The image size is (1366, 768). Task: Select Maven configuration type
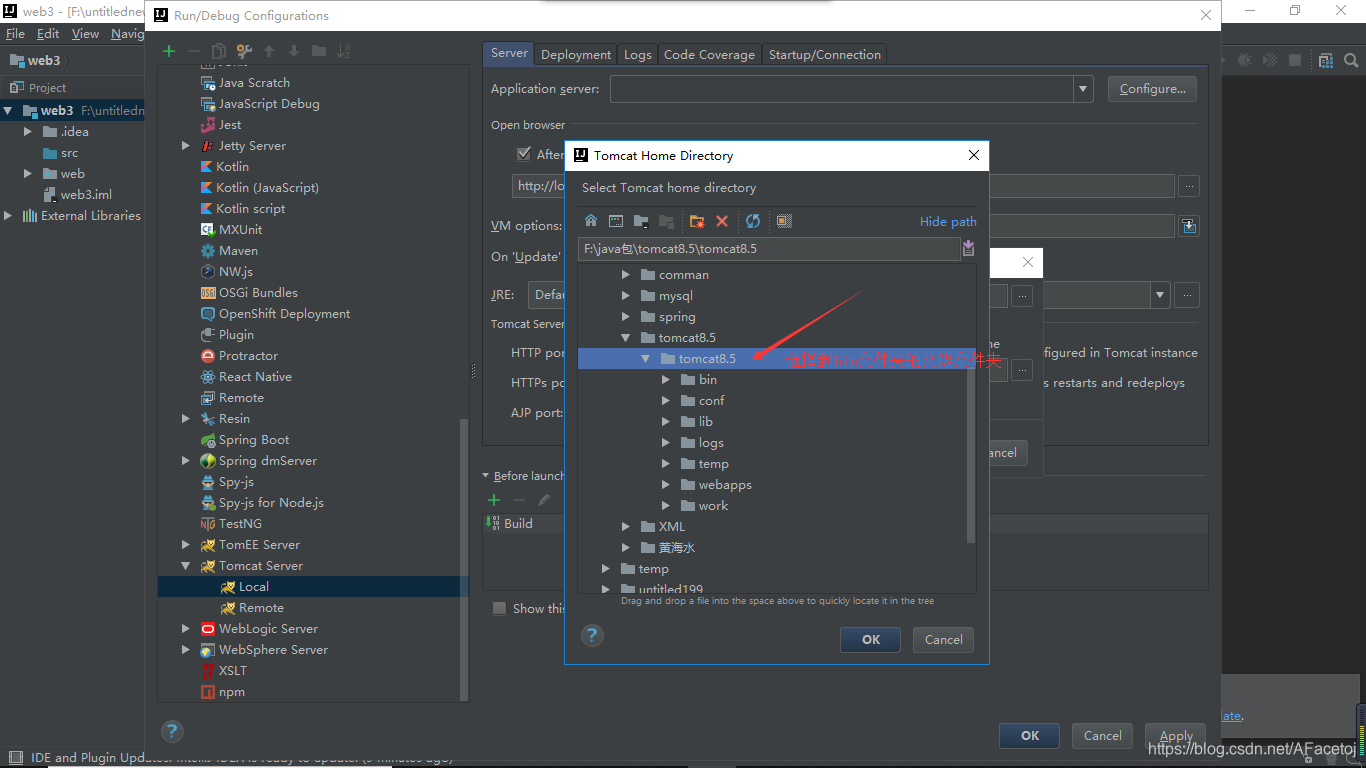click(x=238, y=251)
